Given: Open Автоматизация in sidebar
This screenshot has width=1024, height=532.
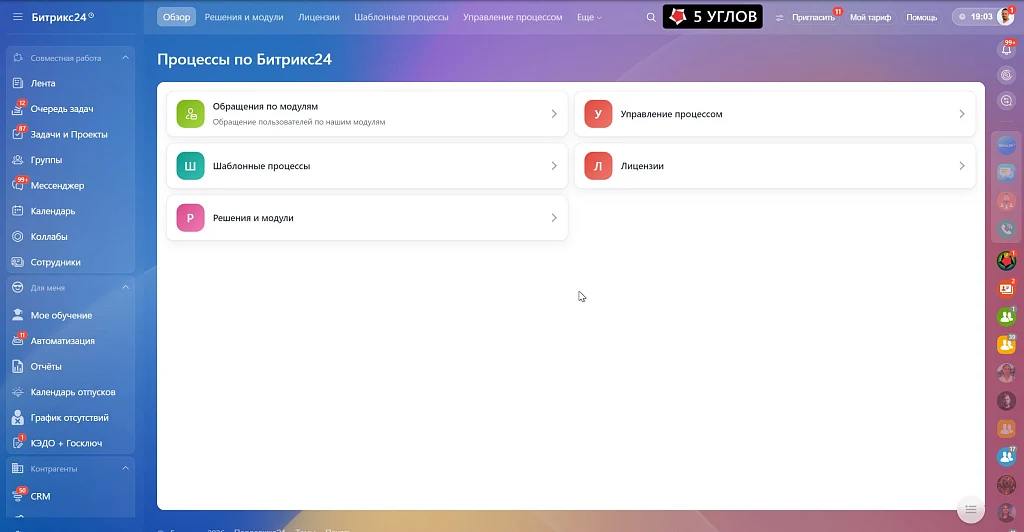Looking at the screenshot, I should pyautogui.click(x=62, y=341).
